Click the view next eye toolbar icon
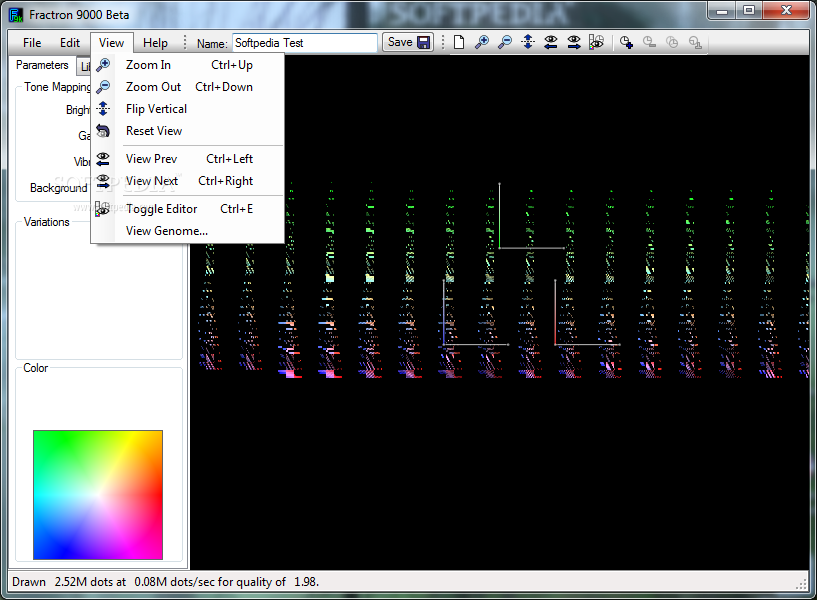 574,42
